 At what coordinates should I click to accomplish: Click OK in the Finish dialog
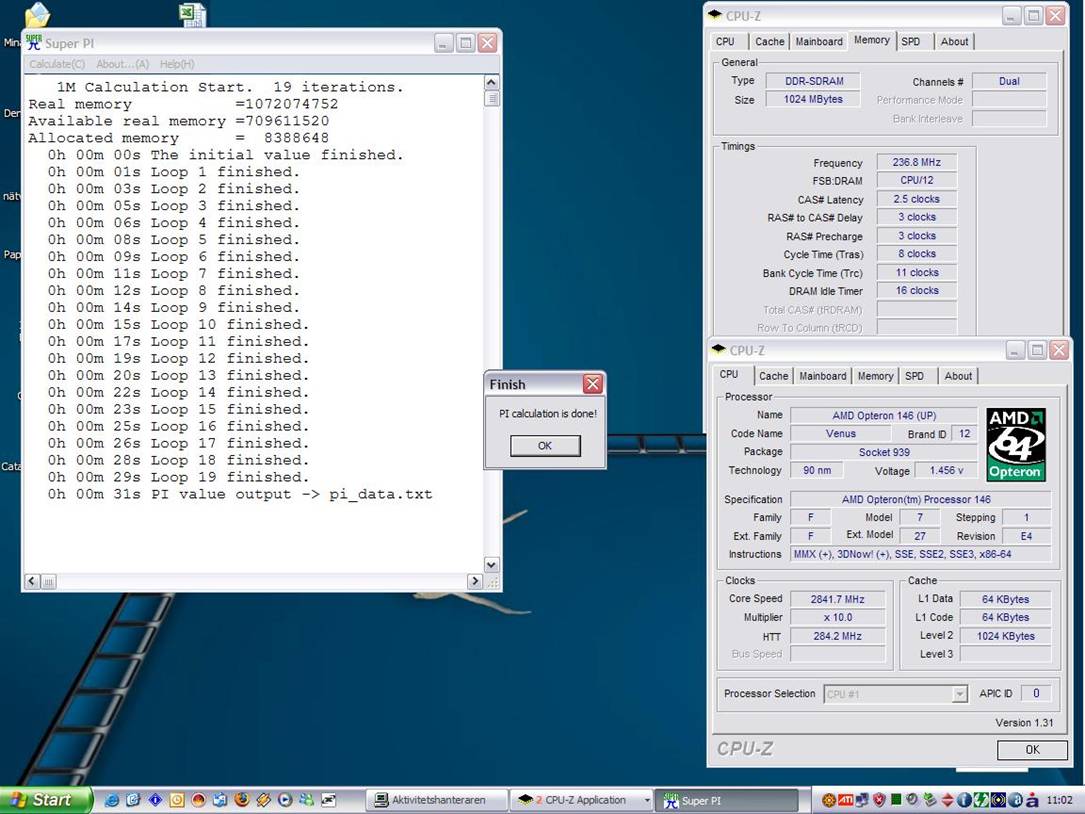tap(545, 446)
